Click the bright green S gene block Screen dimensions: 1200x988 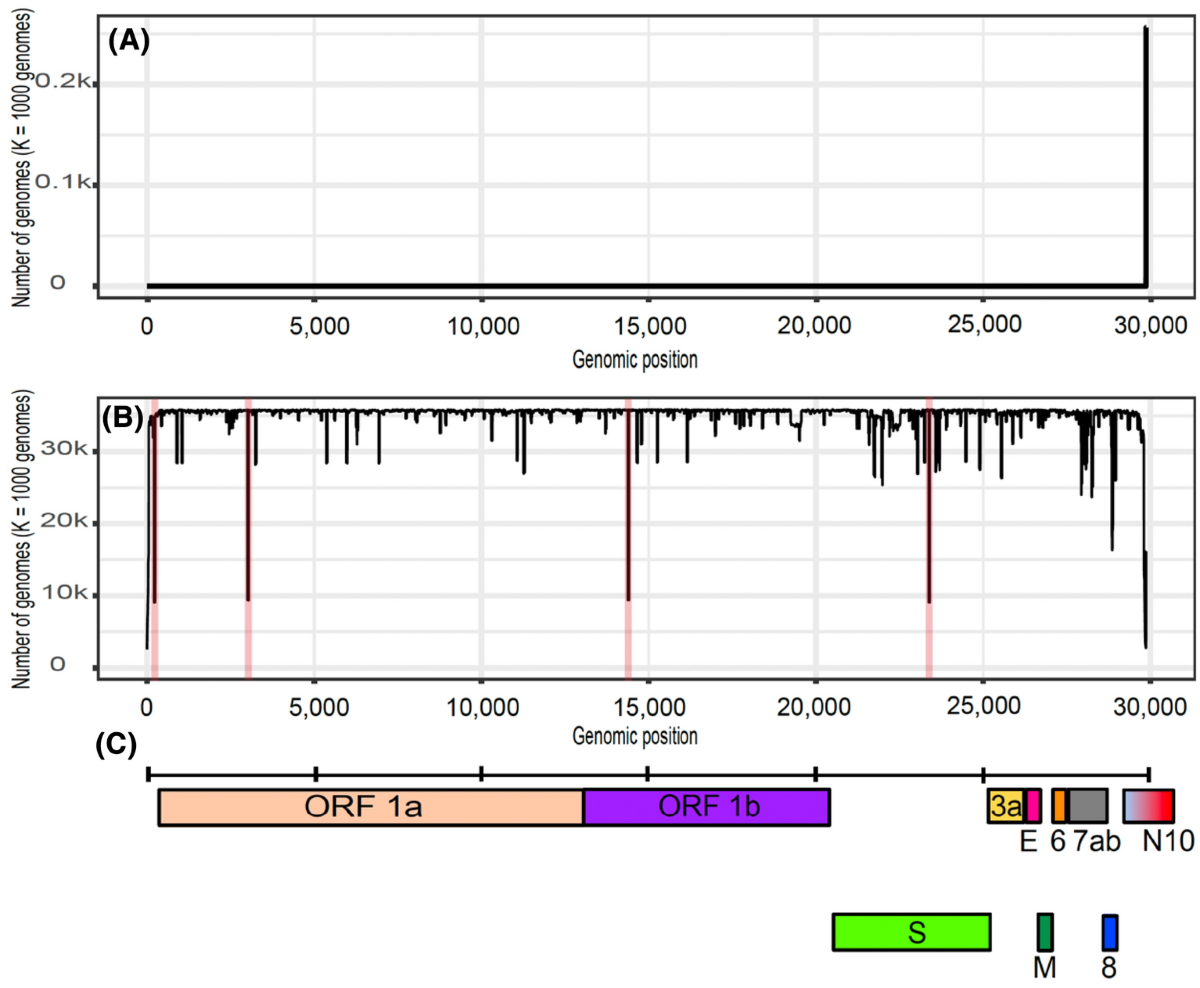click(x=911, y=931)
